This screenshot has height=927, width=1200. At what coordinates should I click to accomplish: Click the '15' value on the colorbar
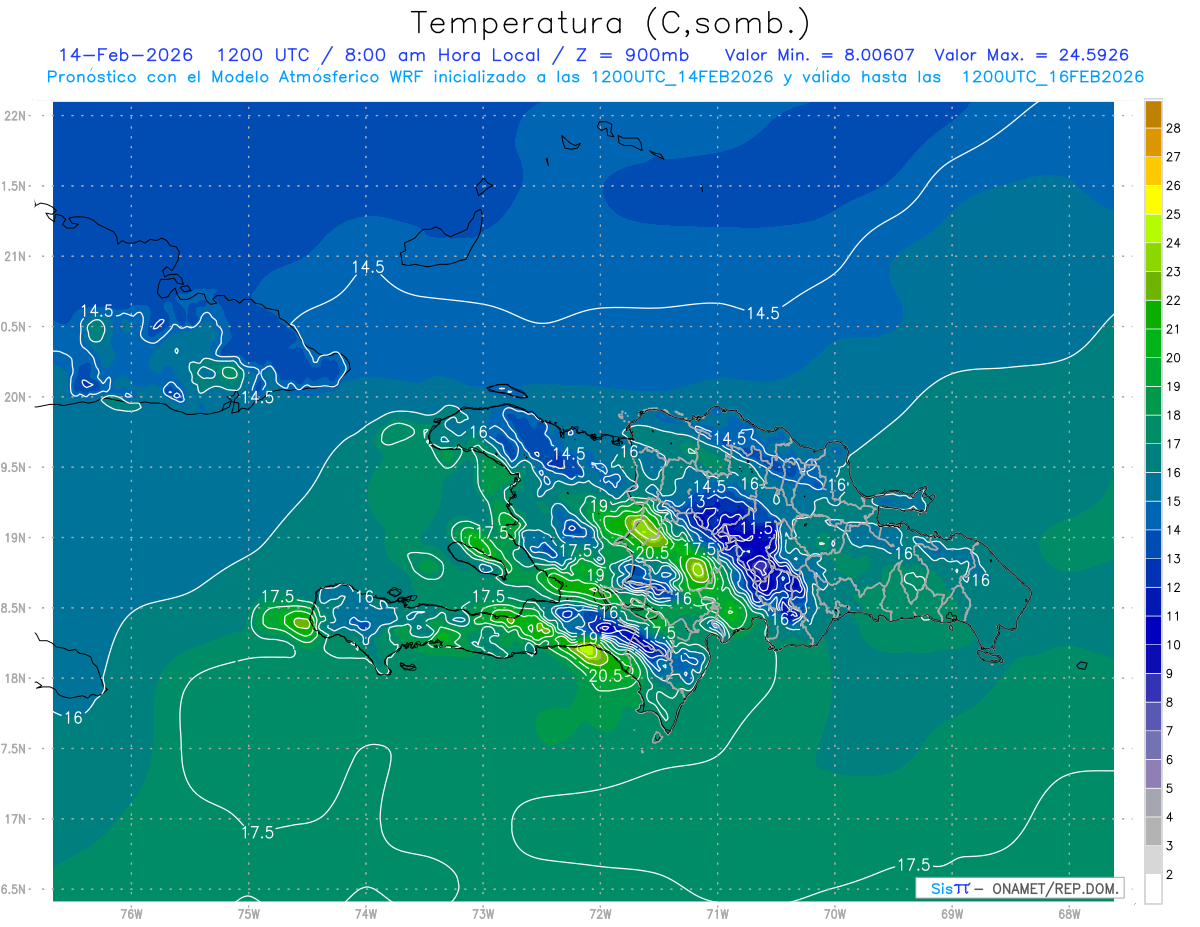click(1174, 501)
